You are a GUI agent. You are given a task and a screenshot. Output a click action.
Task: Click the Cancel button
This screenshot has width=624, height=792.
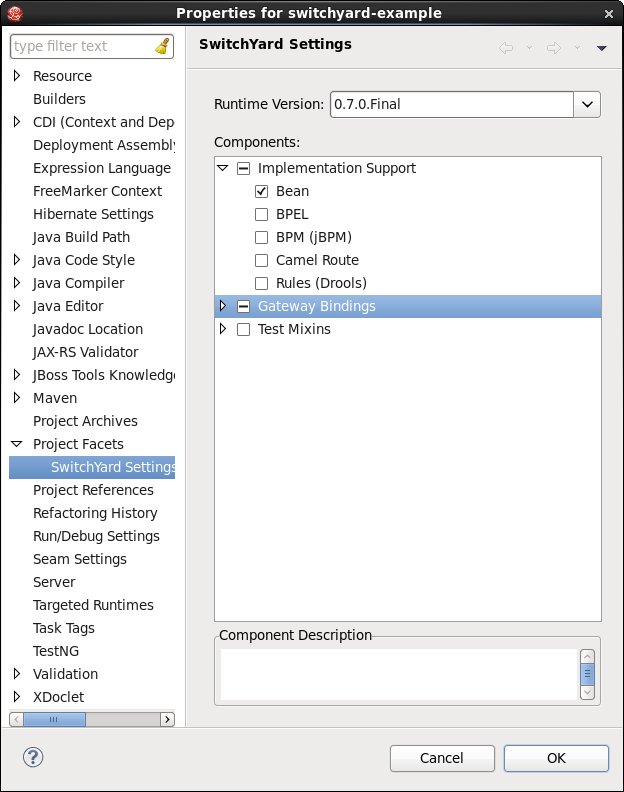point(442,758)
